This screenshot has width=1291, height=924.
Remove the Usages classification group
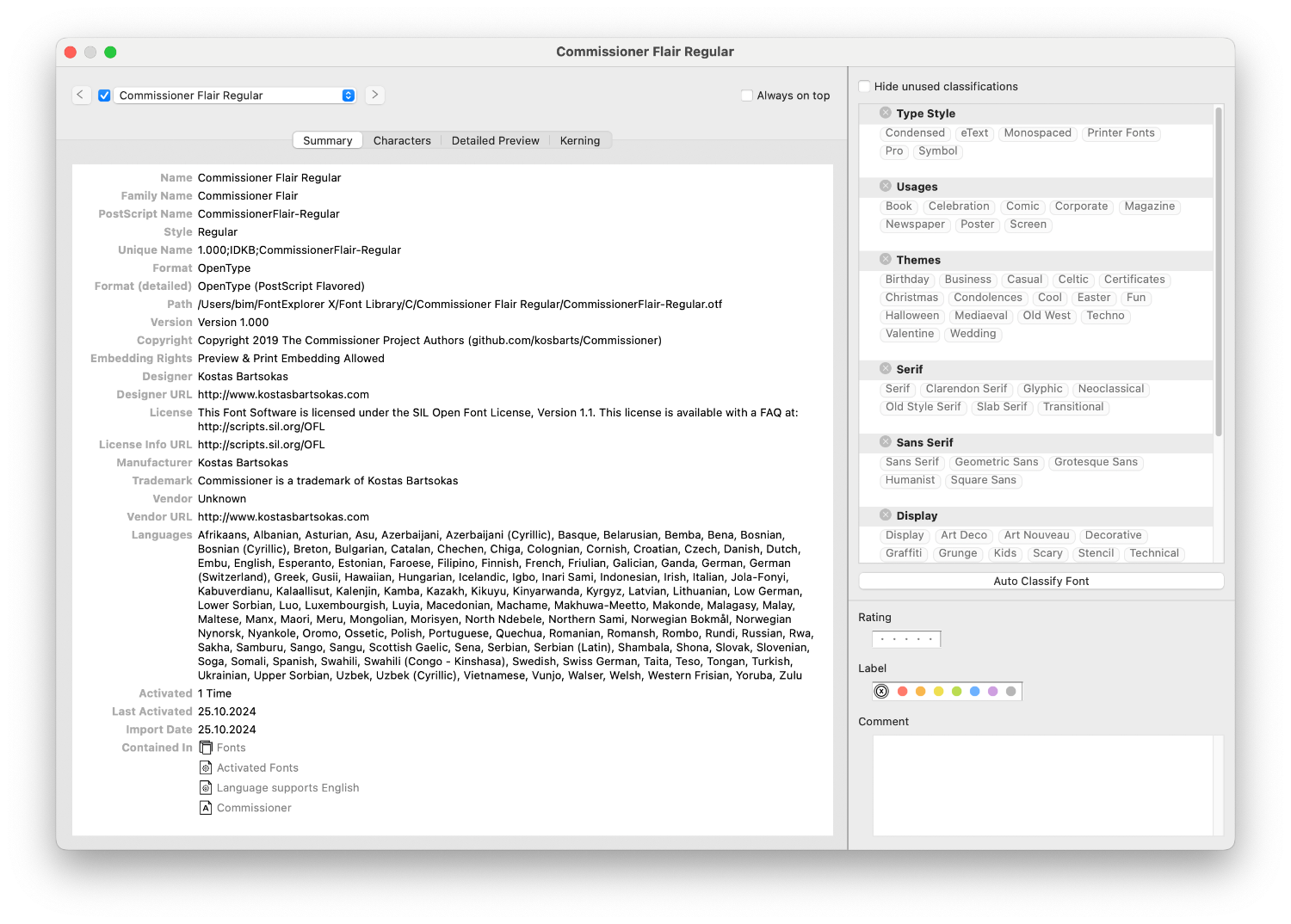(885, 186)
